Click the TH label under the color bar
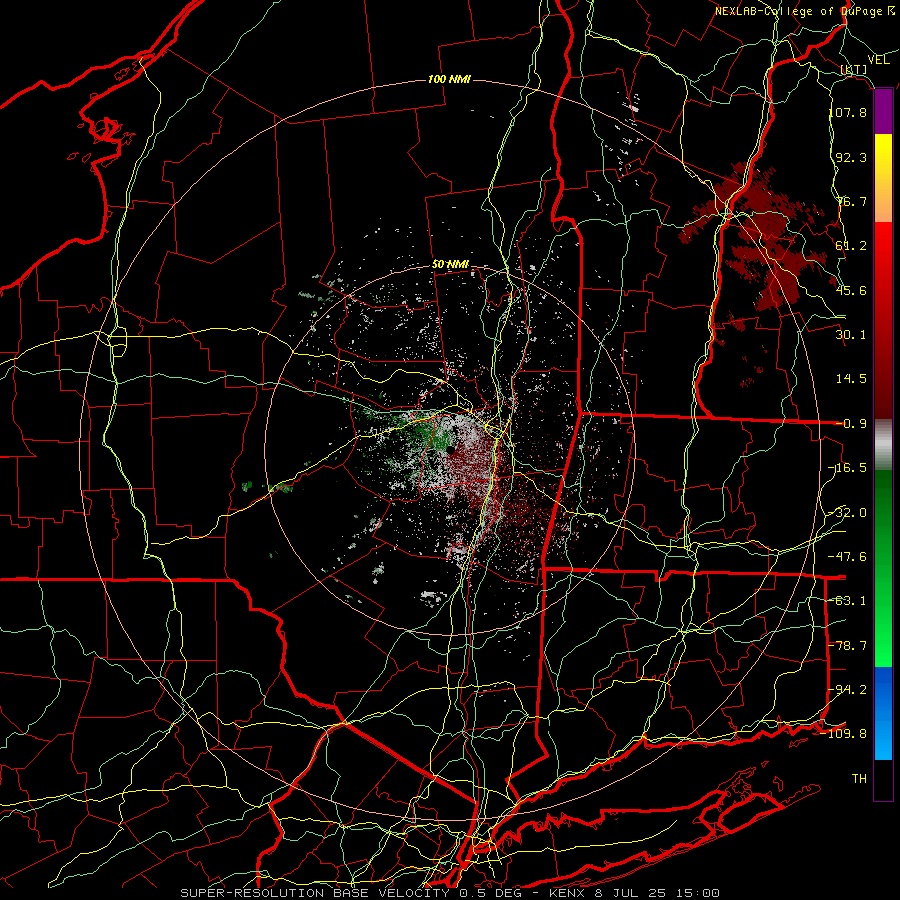The image size is (900, 900). 859,779
